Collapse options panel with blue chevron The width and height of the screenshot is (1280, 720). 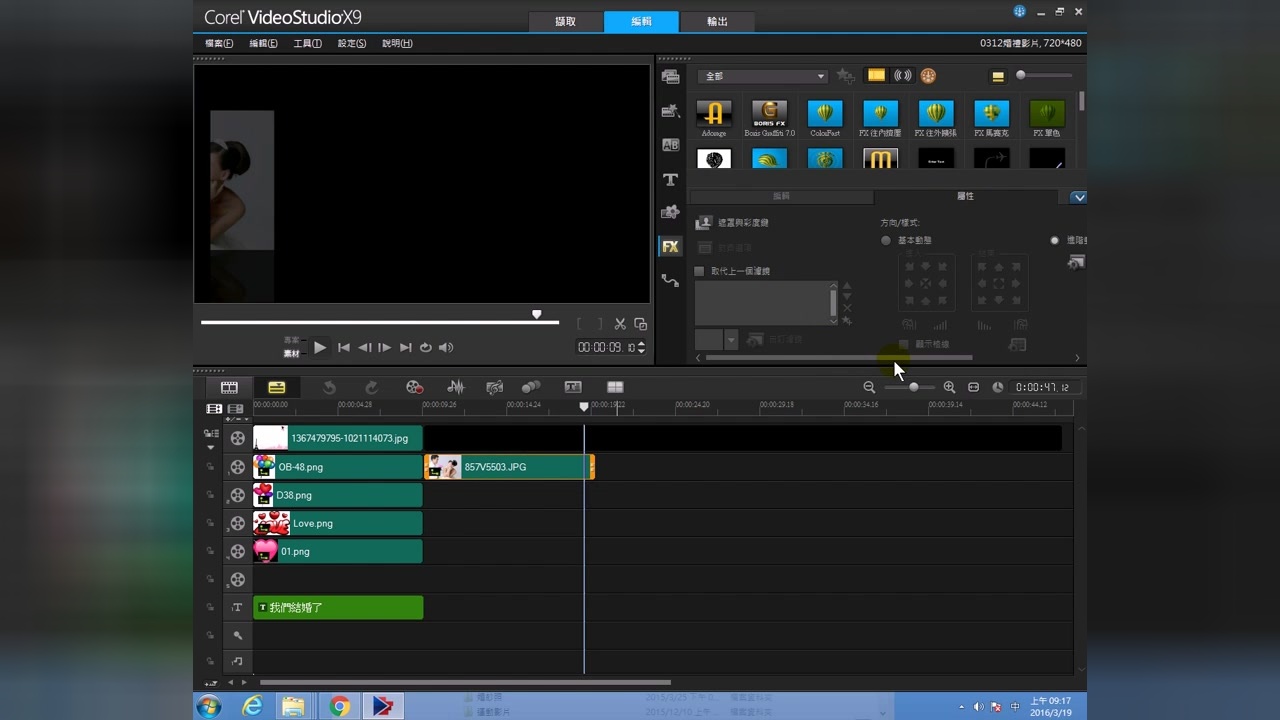[x=1078, y=197]
